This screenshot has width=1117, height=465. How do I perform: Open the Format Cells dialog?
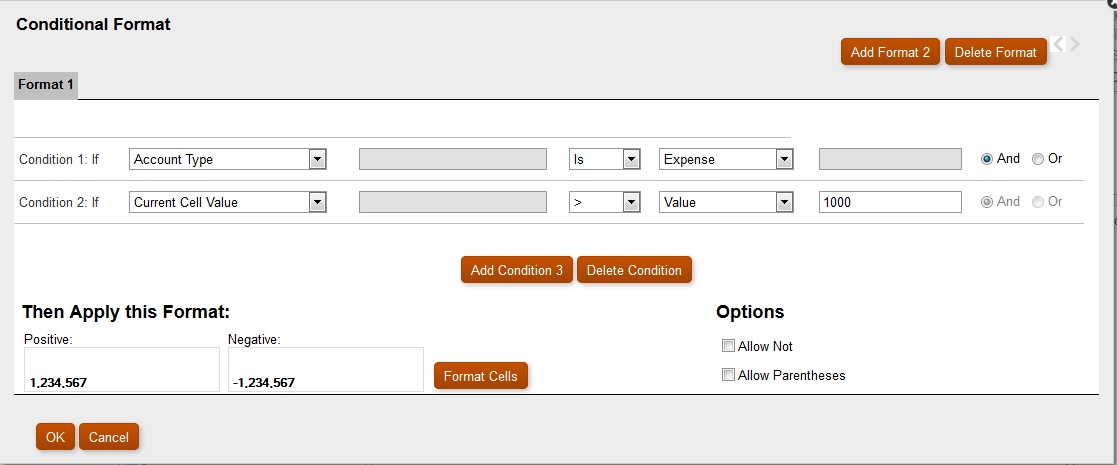480,376
